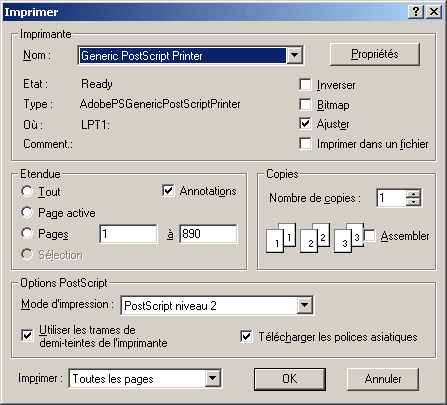Decrease the number of copies with down arrow
The image size is (447, 405).
click(x=413, y=201)
